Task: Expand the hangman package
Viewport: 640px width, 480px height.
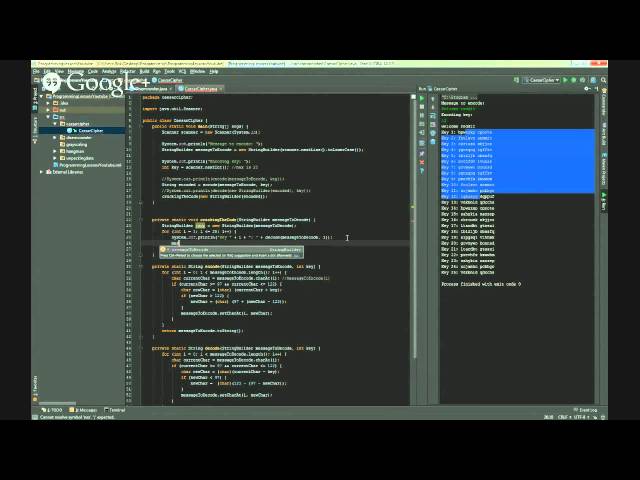Action: pyautogui.click(x=55, y=151)
